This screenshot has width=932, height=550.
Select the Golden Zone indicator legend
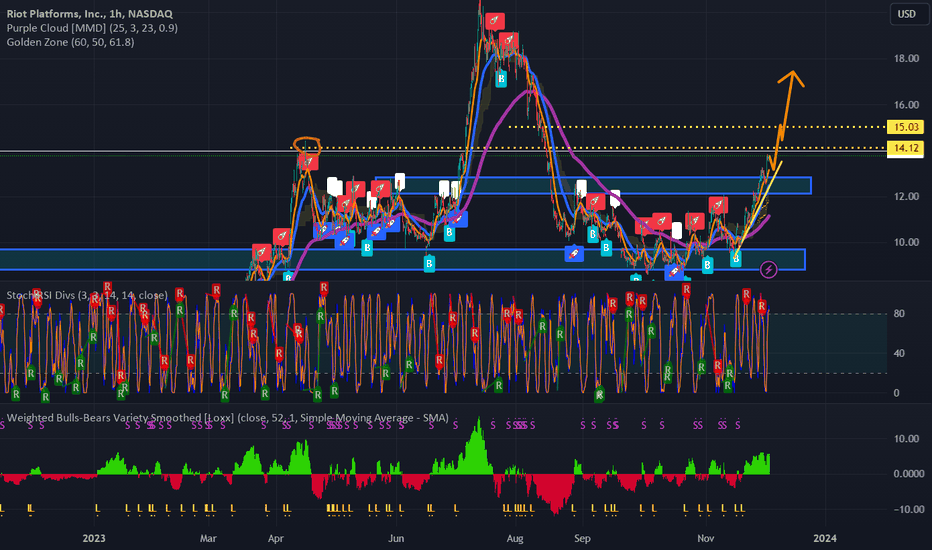[70, 42]
